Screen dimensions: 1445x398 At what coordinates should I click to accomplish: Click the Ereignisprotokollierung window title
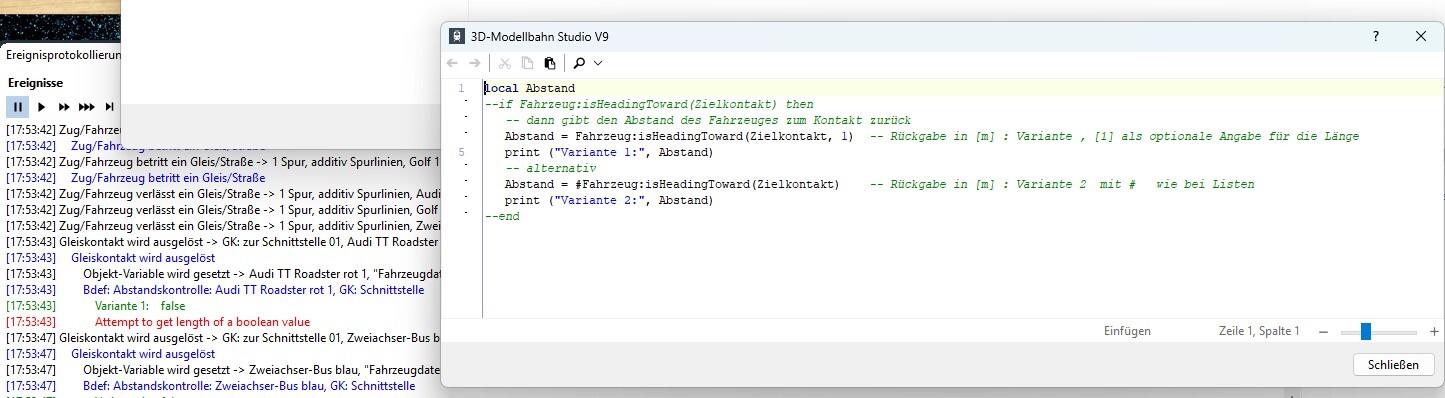[x=62, y=55]
